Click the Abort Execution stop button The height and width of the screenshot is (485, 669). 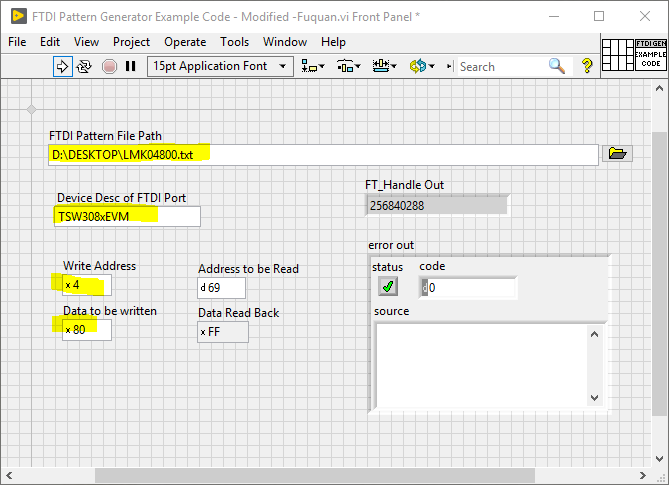click(x=109, y=67)
